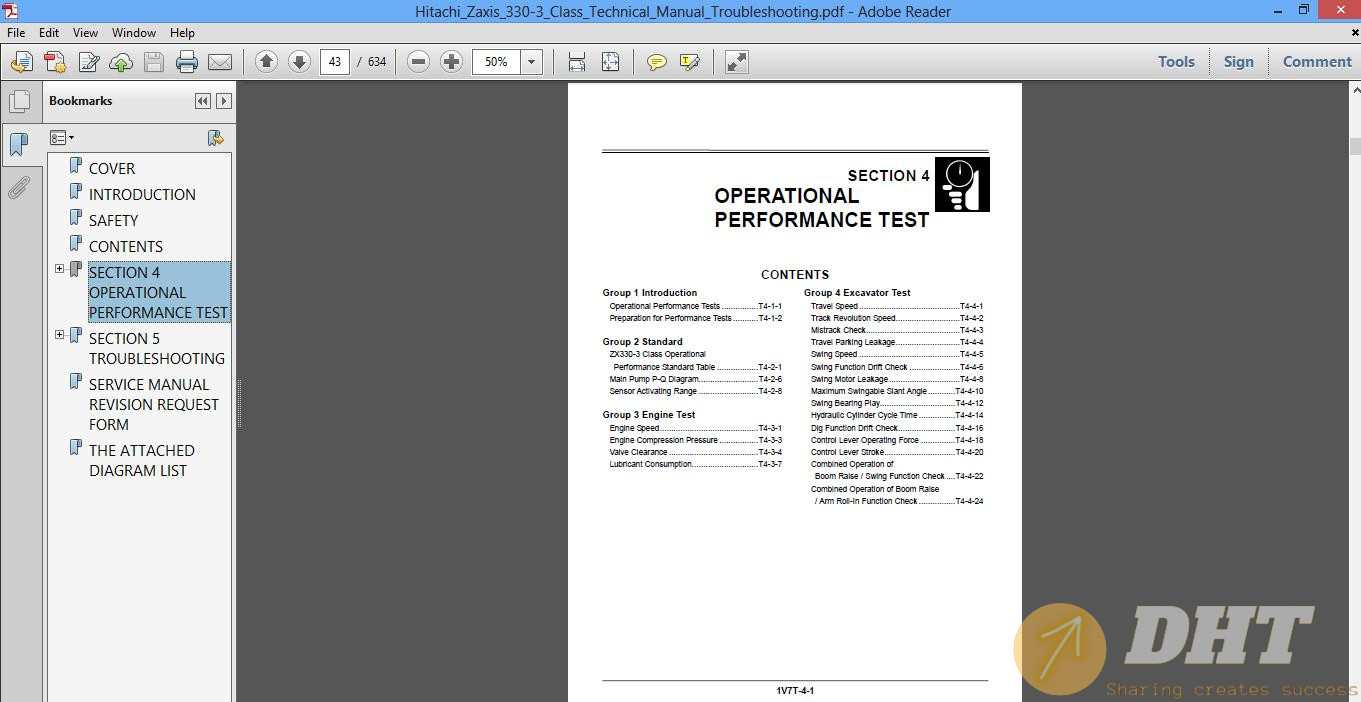Open the Edit menu
The height and width of the screenshot is (702, 1361).
point(49,33)
